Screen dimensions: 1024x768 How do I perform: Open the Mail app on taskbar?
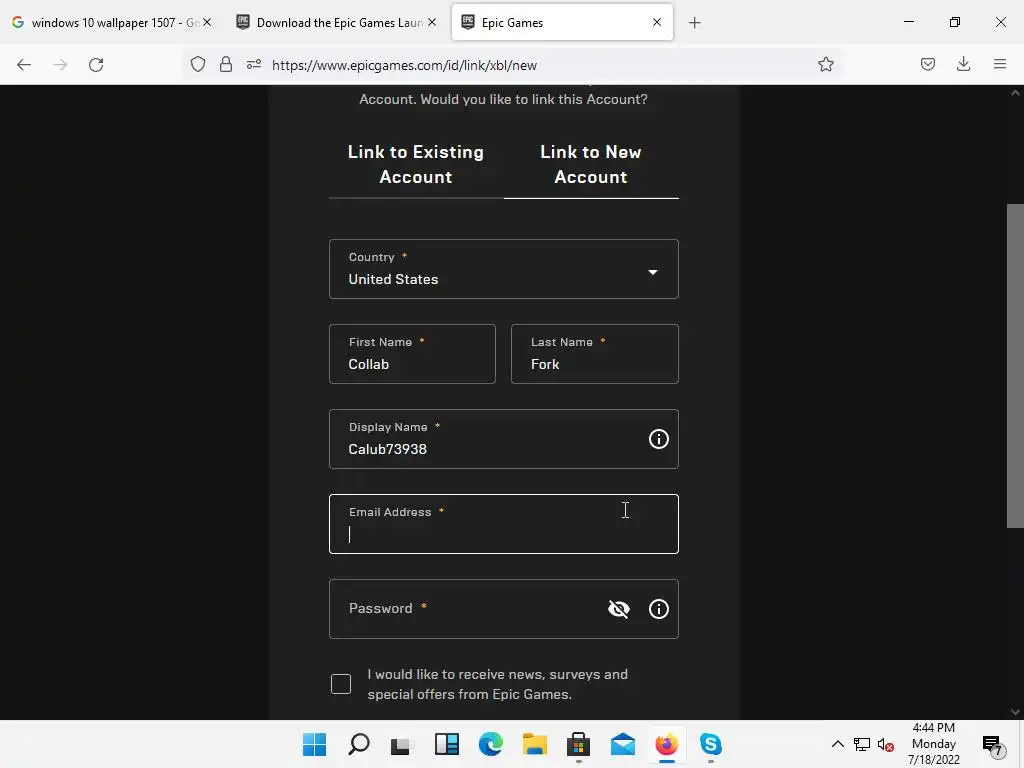pyautogui.click(x=622, y=744)
